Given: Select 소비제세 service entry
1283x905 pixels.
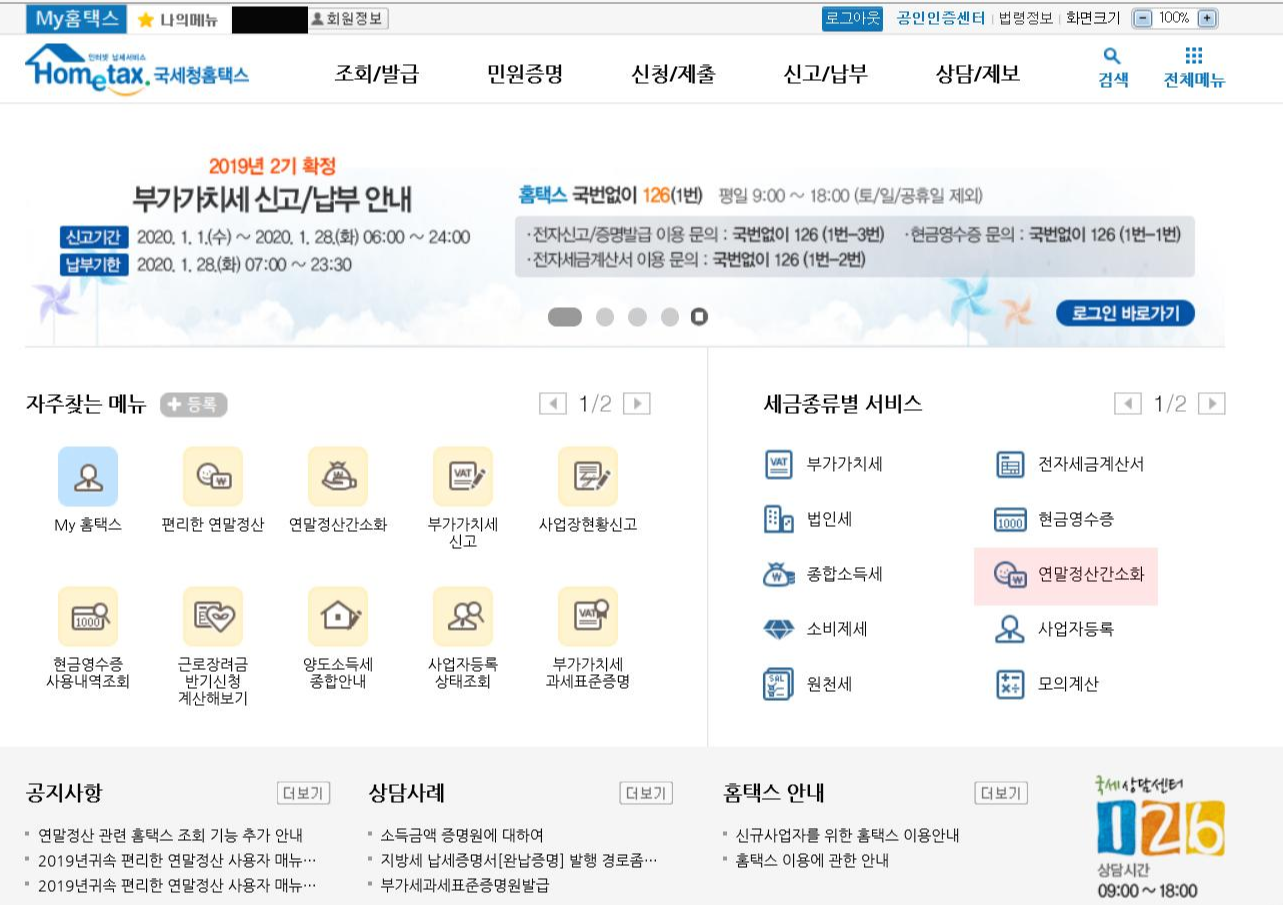Looking at the screenshot, I should 815,629.
